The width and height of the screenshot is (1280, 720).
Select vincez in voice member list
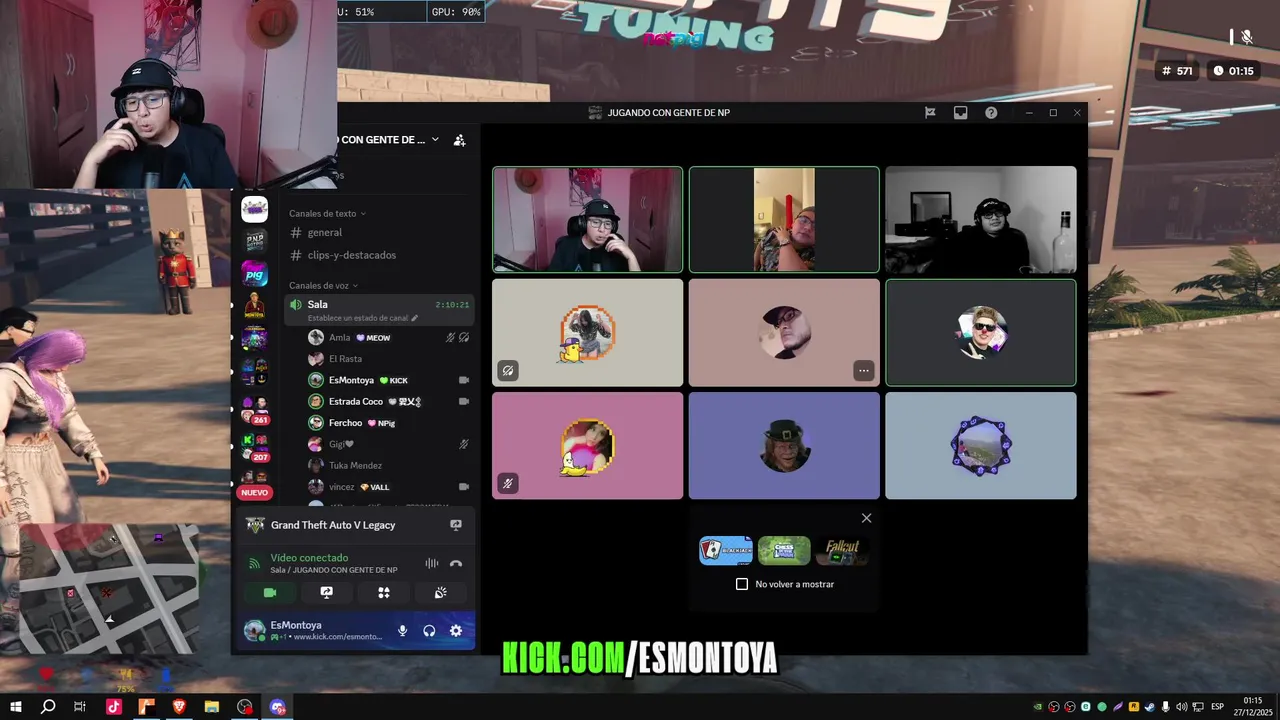(x=388, y=487)
